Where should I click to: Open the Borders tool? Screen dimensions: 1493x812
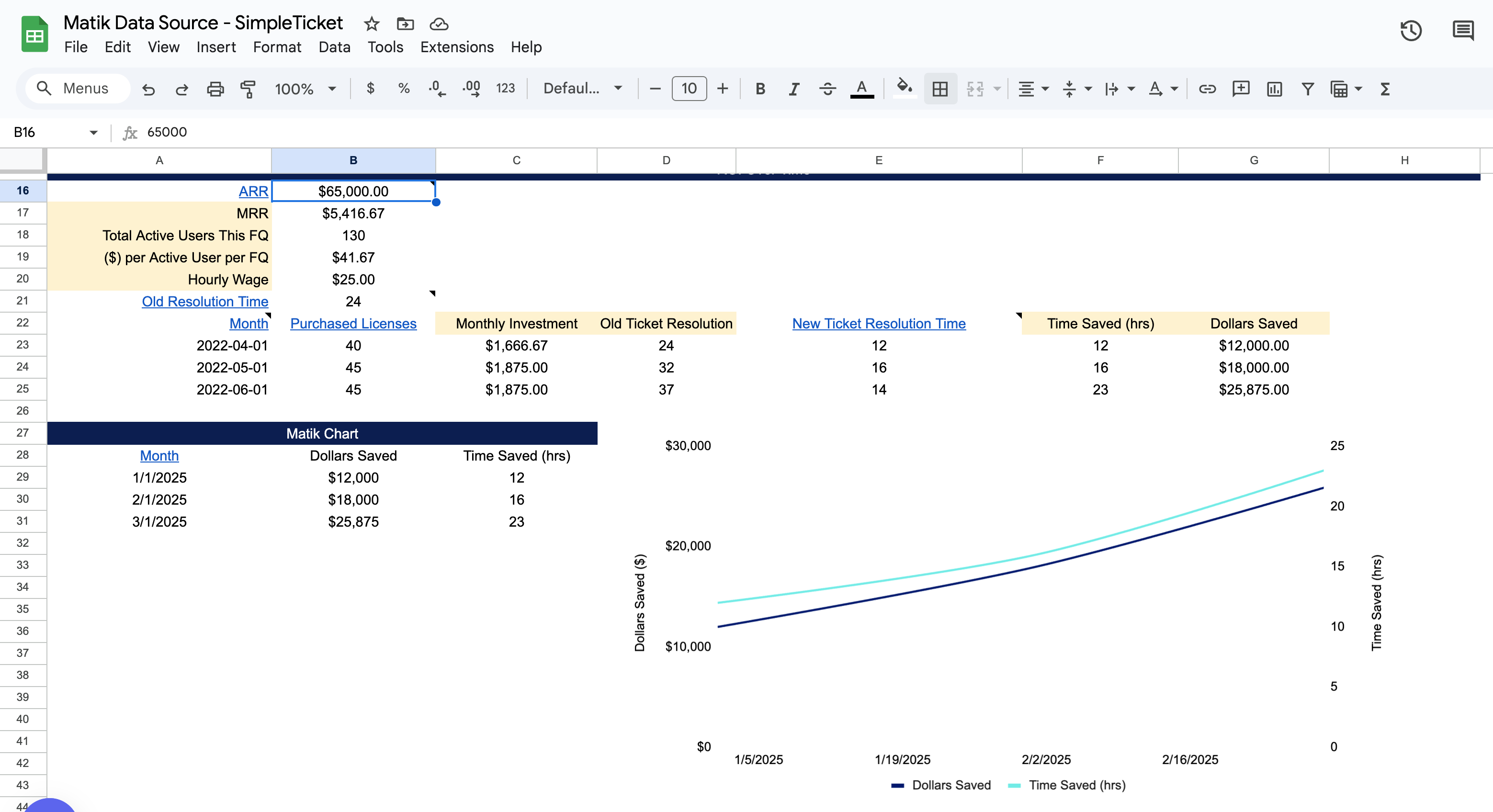[940, 89]
